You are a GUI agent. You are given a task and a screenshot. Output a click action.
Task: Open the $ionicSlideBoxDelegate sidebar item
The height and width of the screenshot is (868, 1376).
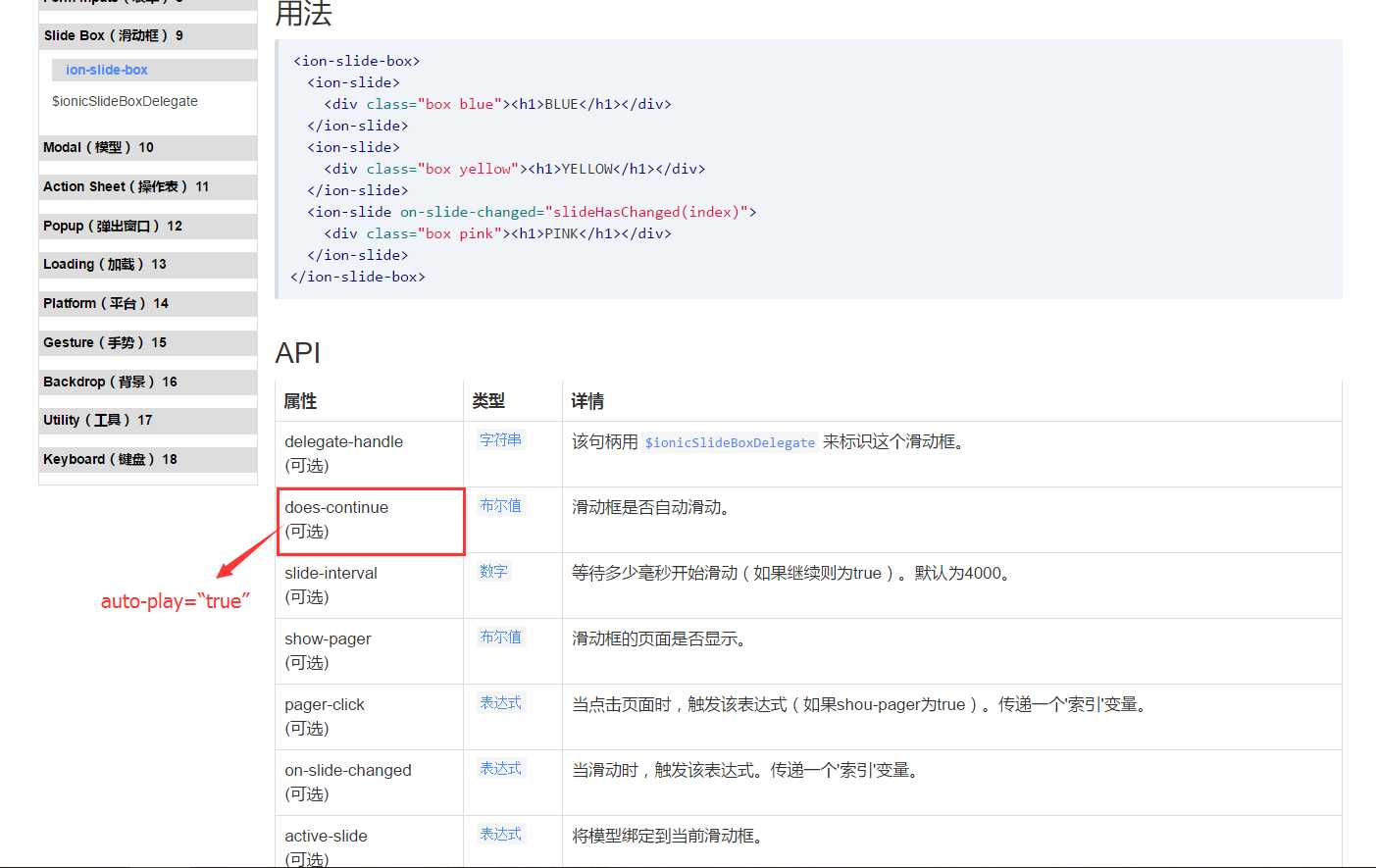click(125, 101)
